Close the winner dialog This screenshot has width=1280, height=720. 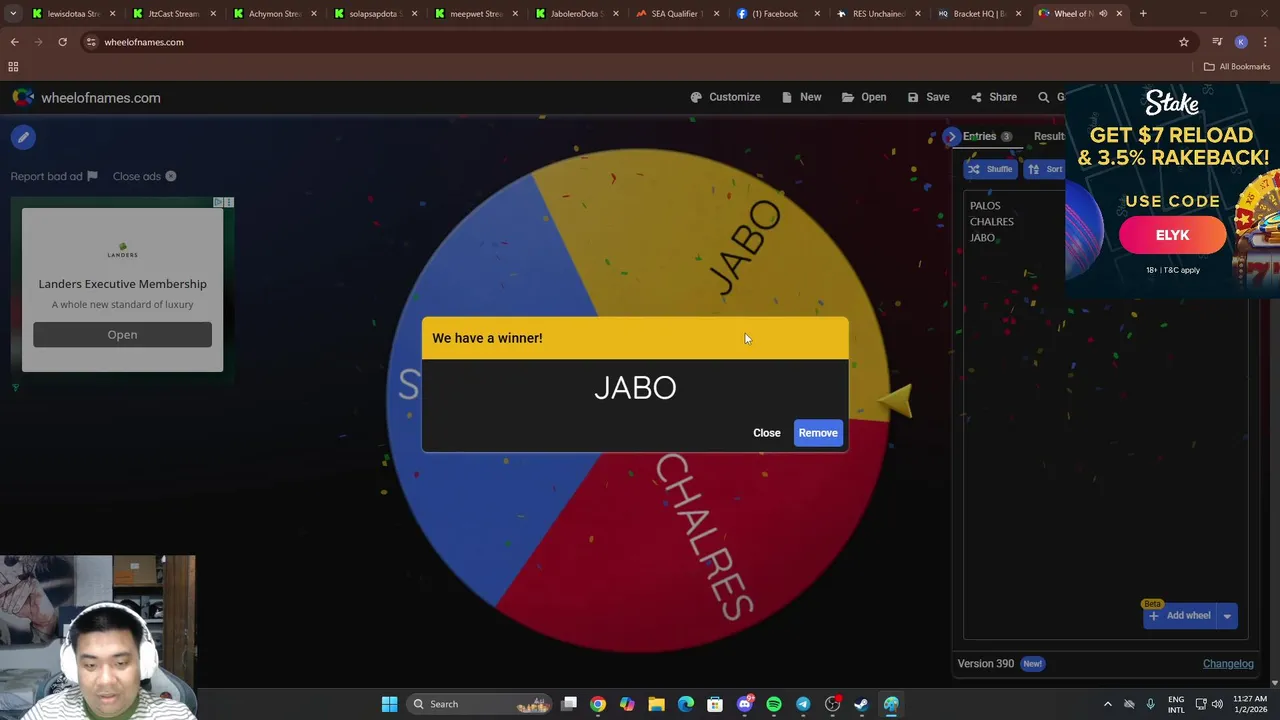[767, 433]
